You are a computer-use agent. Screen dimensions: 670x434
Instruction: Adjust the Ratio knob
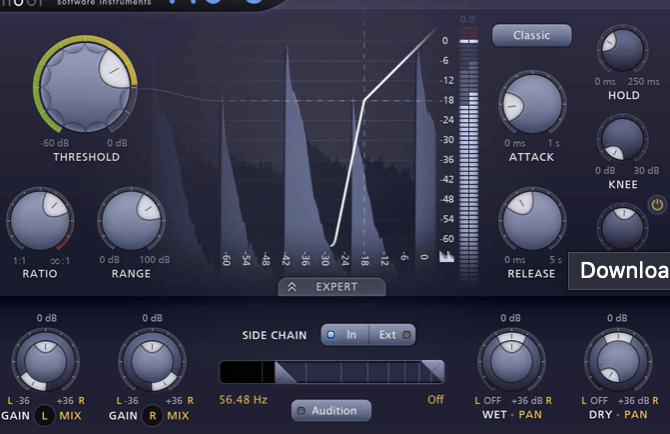tap(40, 220)
